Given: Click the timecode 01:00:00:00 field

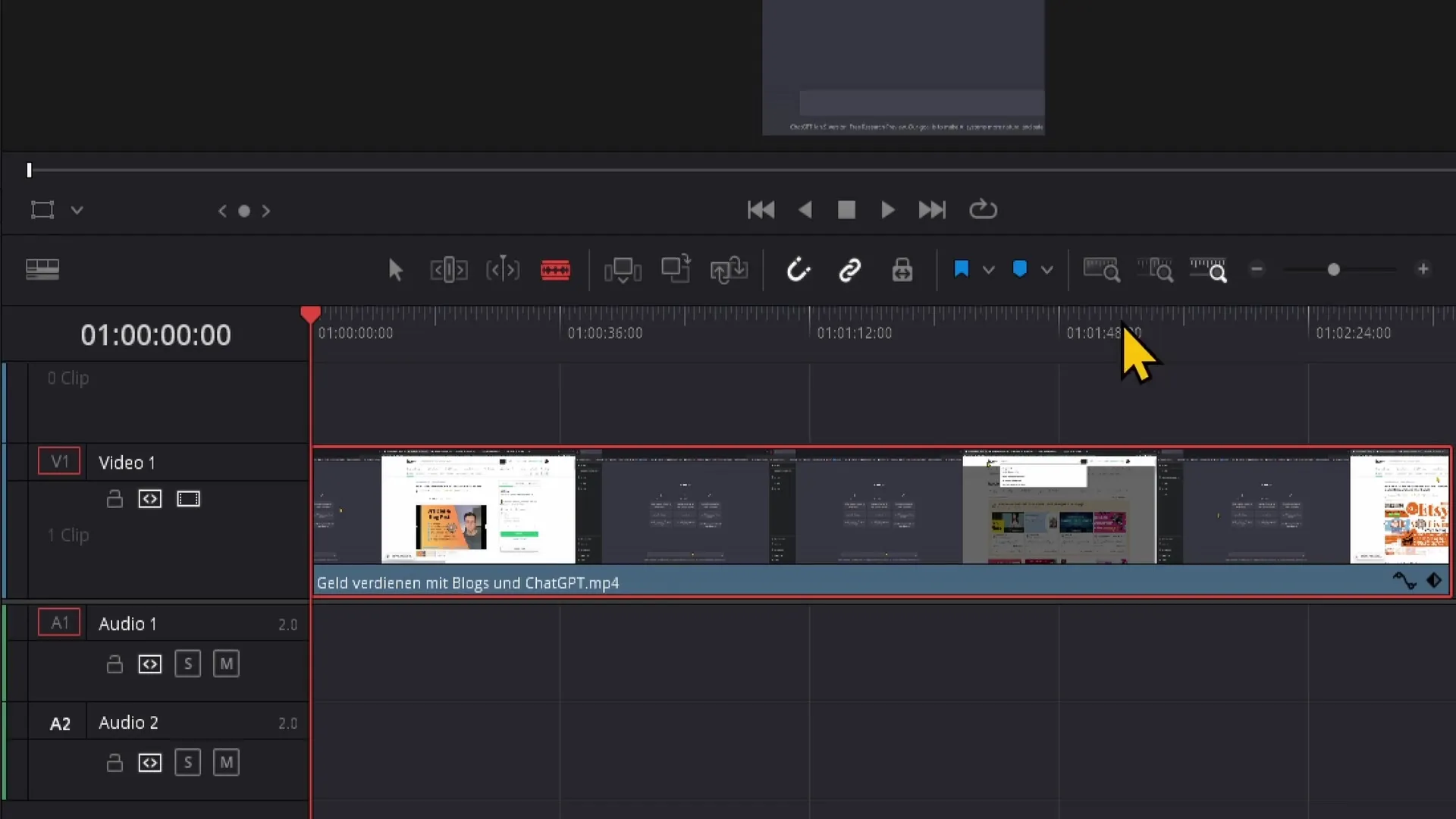Looking at the screenshot, I should pyautogui.click(x=155, y=335).
